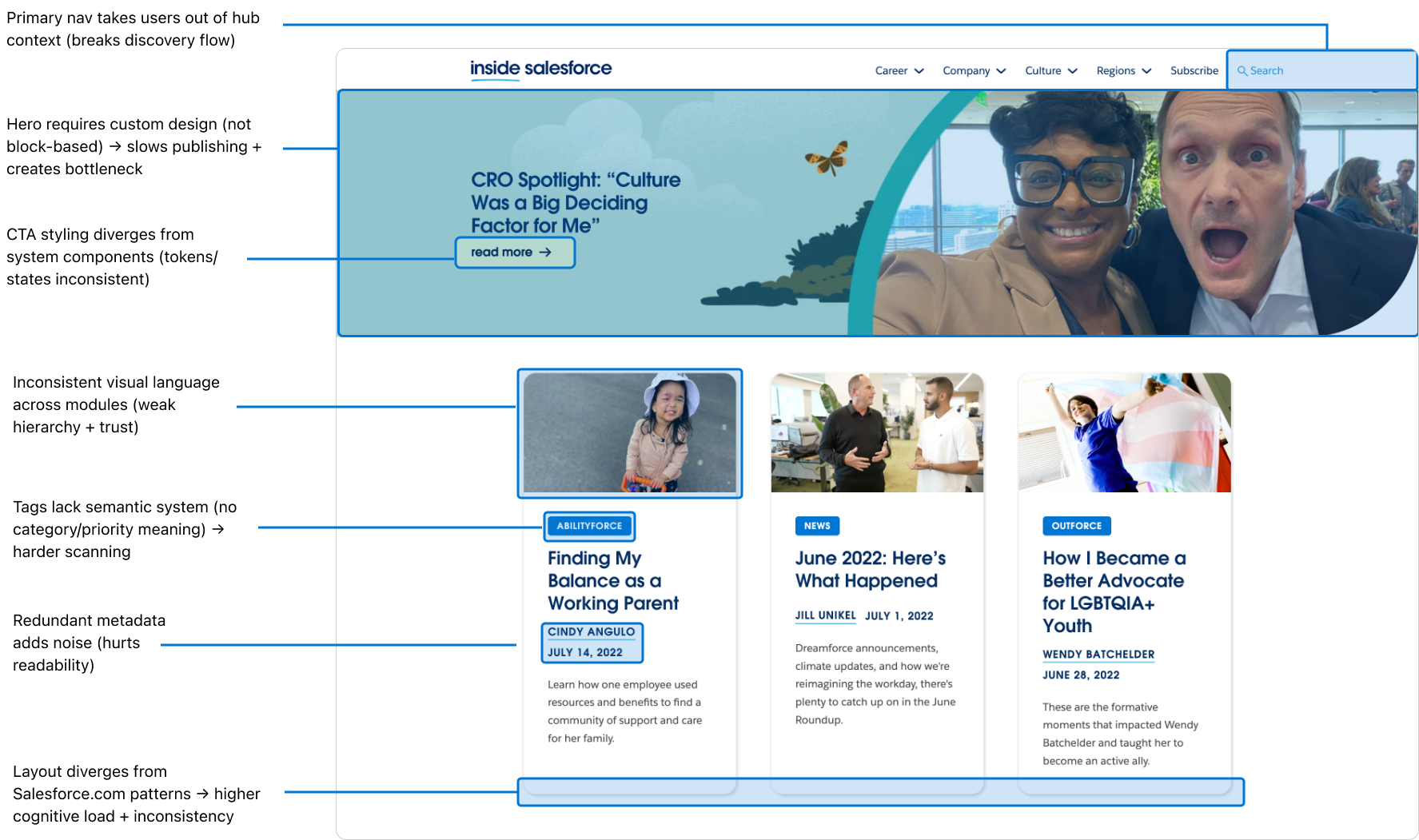1419x840 pixels.
Task: Open the child in hat thumbnail
Action: pos(630,432)
